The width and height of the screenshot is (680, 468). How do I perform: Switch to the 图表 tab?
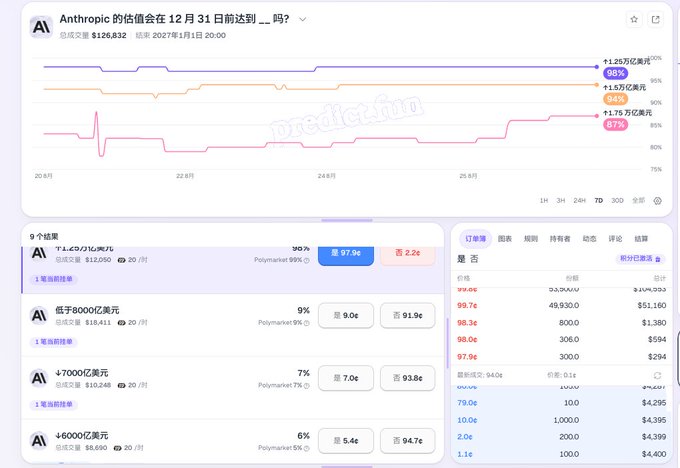504,239
